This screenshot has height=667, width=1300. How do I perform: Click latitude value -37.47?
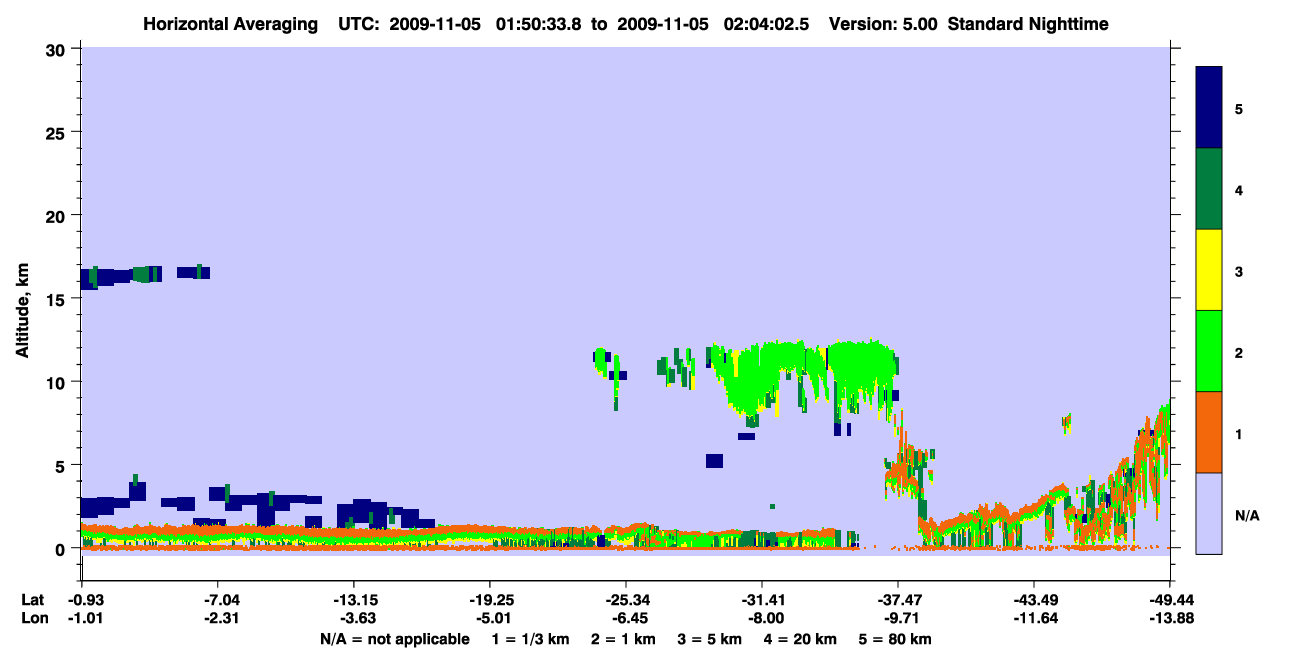point(897,600)
